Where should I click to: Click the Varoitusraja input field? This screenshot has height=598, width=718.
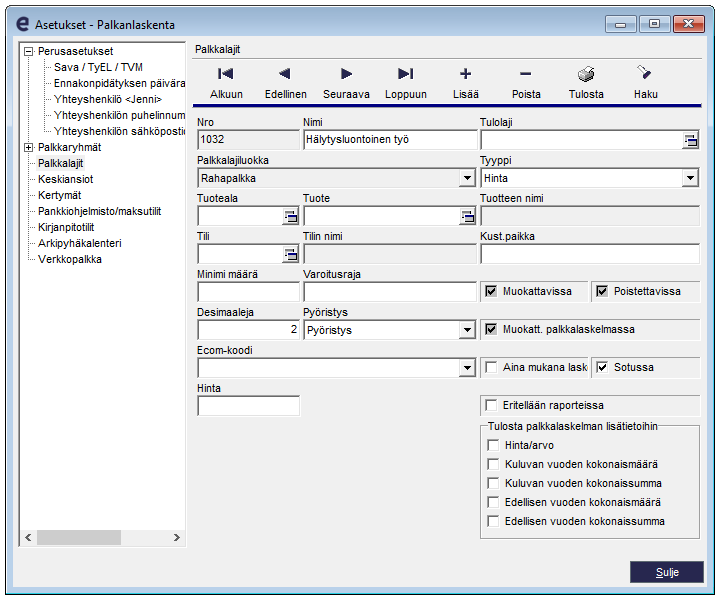click(390, 292)
